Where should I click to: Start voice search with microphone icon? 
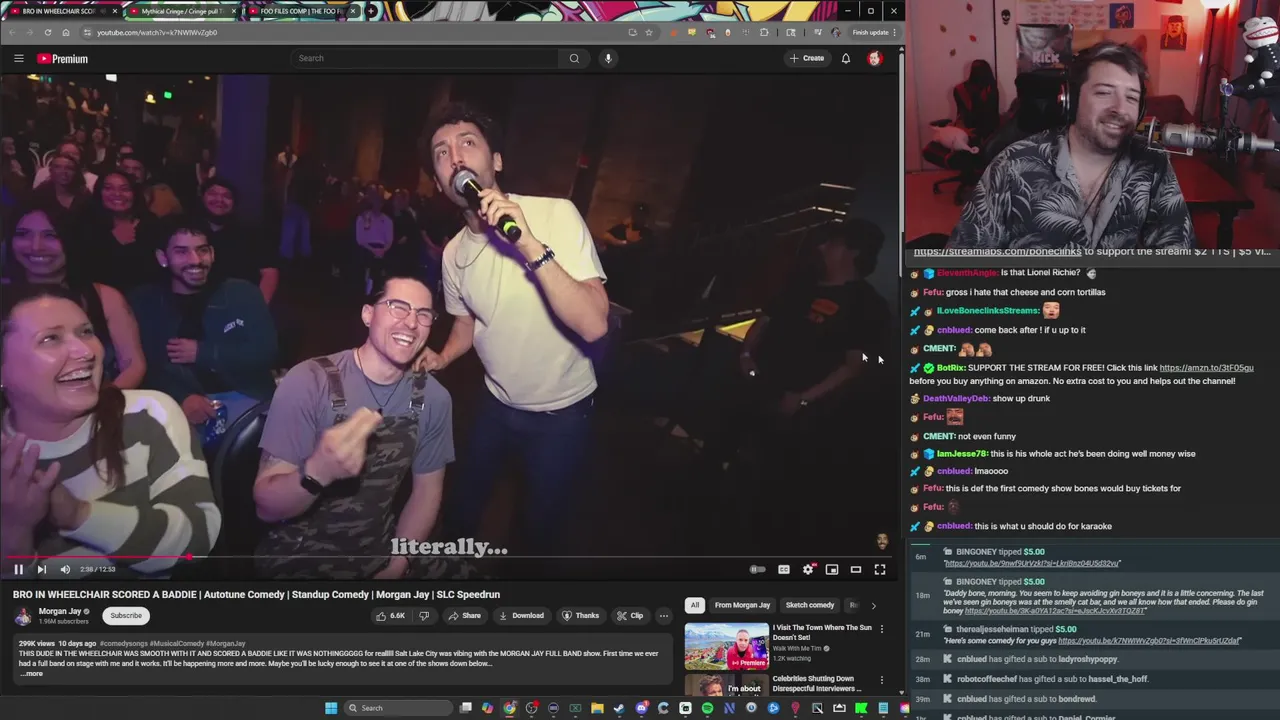(x=608, y=58)
